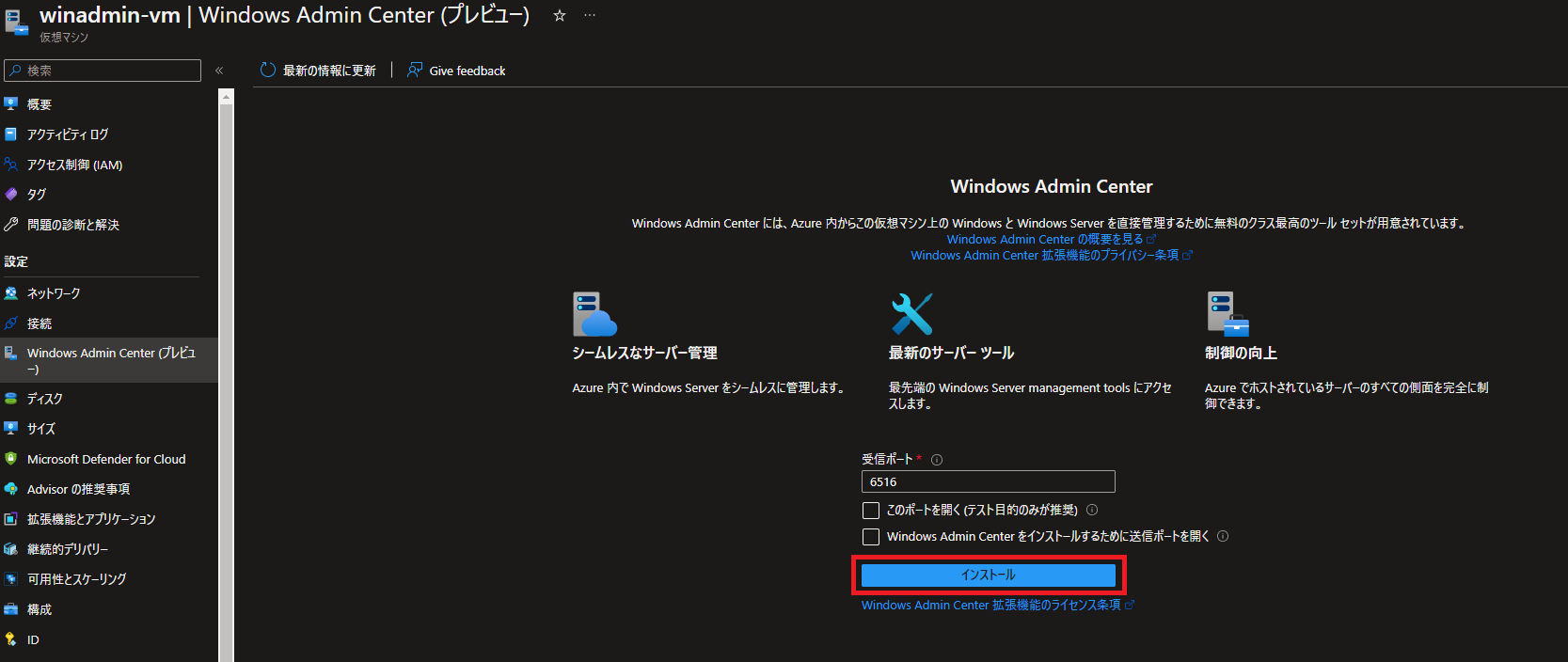Click the ネットワーク icon in the sidebar
1568x662 pixels.
tap(11, 292)
